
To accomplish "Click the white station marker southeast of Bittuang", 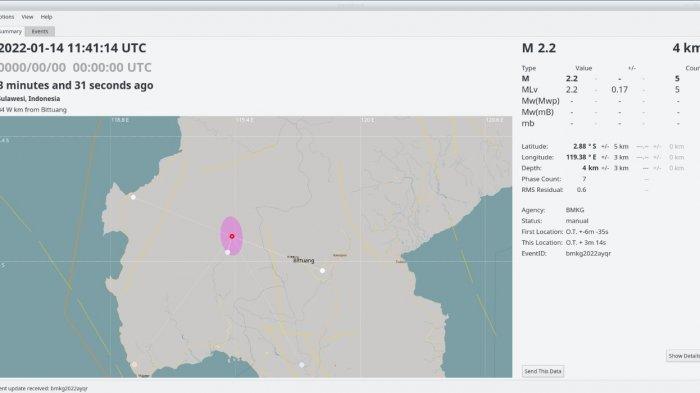I will 322,271.
